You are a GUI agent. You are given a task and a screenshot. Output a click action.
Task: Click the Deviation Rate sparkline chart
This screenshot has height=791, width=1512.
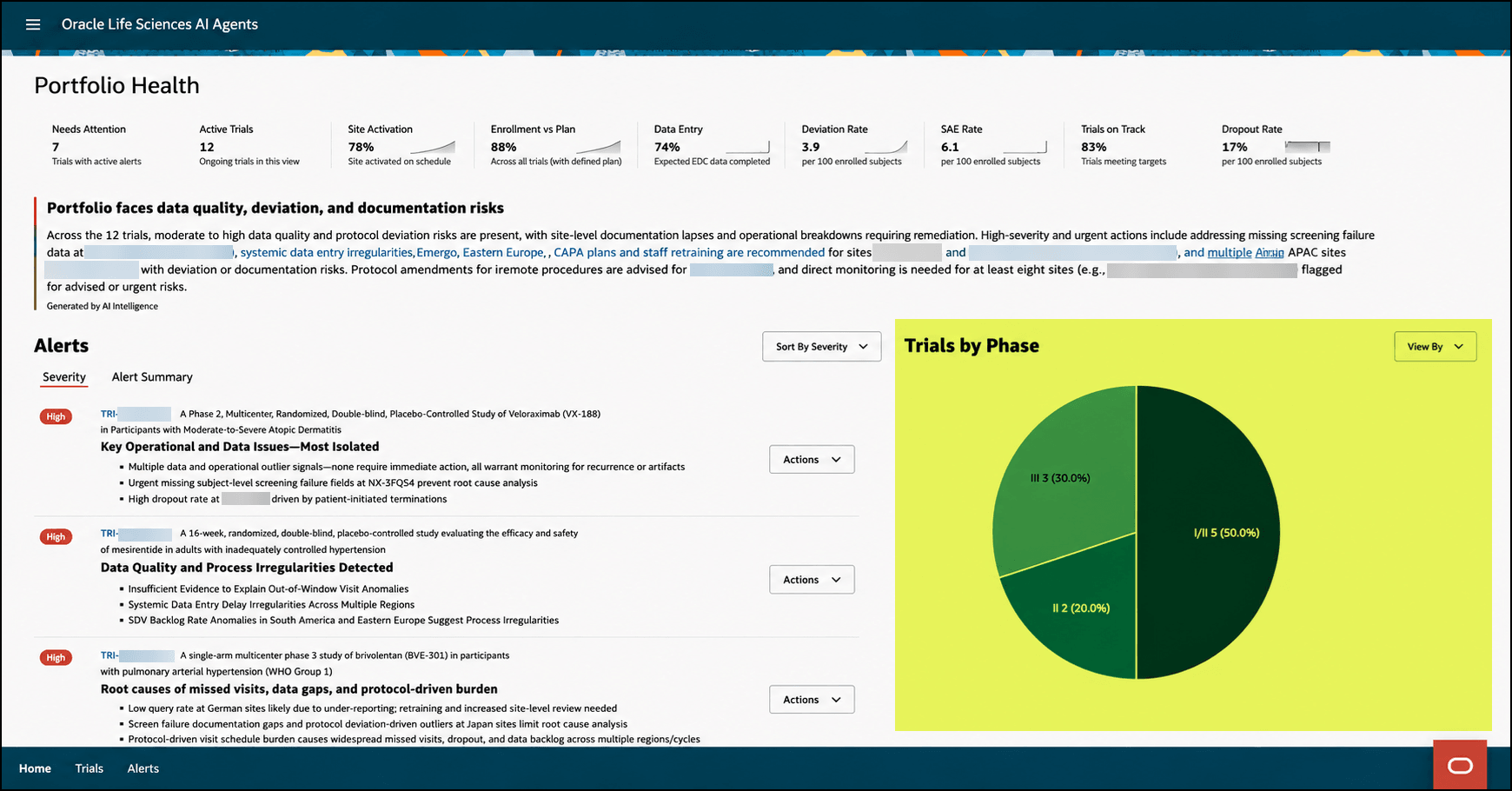coord(885,147)
